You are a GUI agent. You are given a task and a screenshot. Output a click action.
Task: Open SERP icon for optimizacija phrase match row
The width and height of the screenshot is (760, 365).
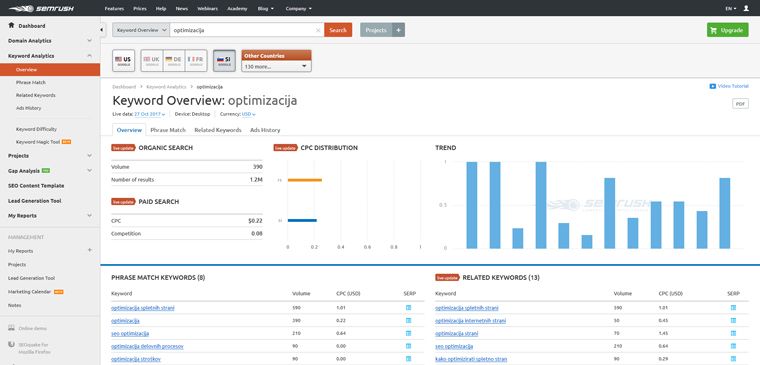pyautogui.click(x=408, y=320)
